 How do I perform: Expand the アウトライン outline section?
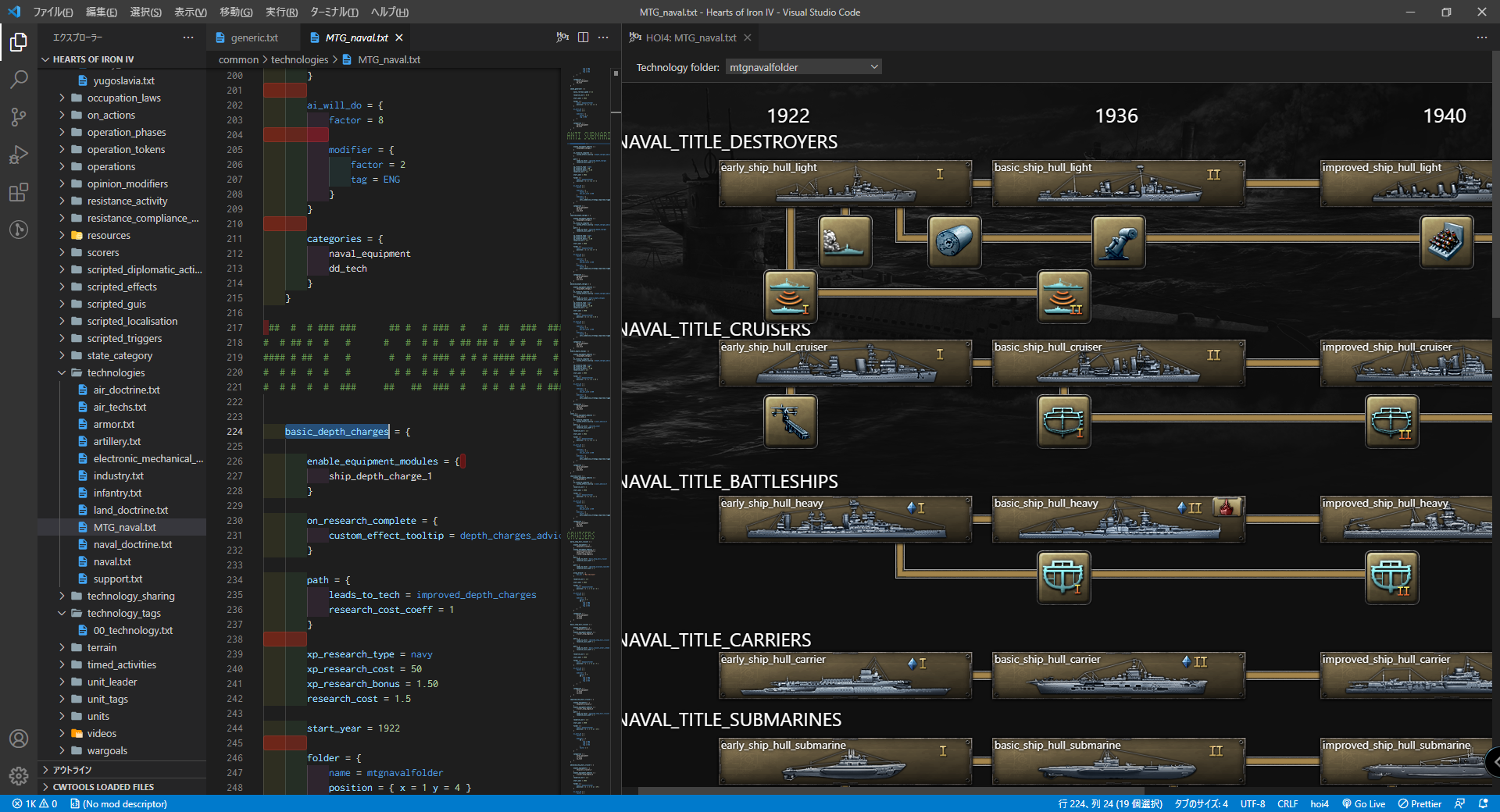[x=122, y=769]
